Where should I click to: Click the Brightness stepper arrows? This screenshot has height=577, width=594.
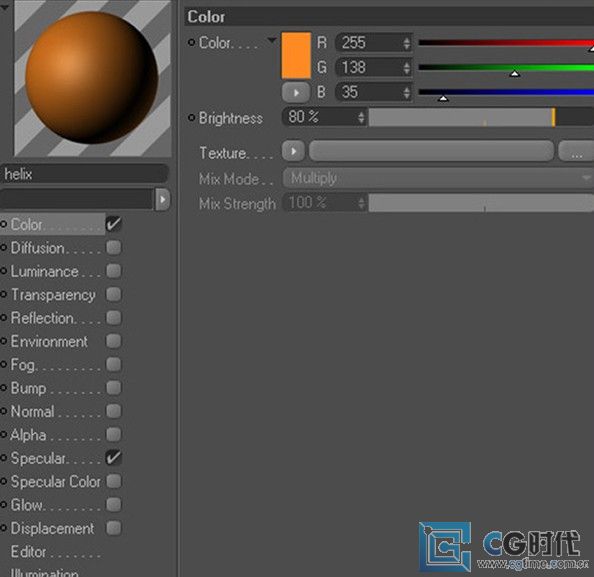[361, 117]
